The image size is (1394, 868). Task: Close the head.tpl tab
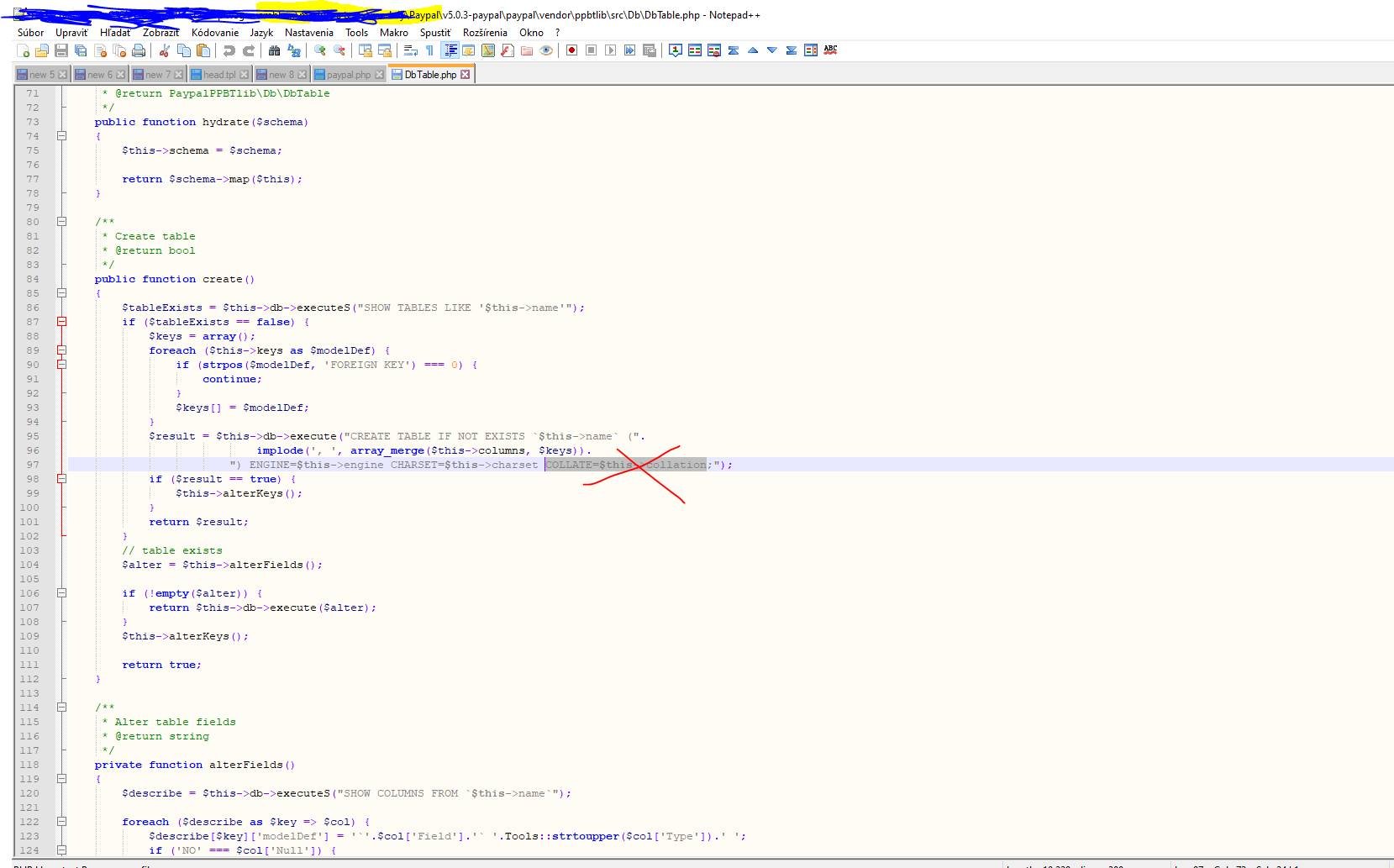point(244,75)
